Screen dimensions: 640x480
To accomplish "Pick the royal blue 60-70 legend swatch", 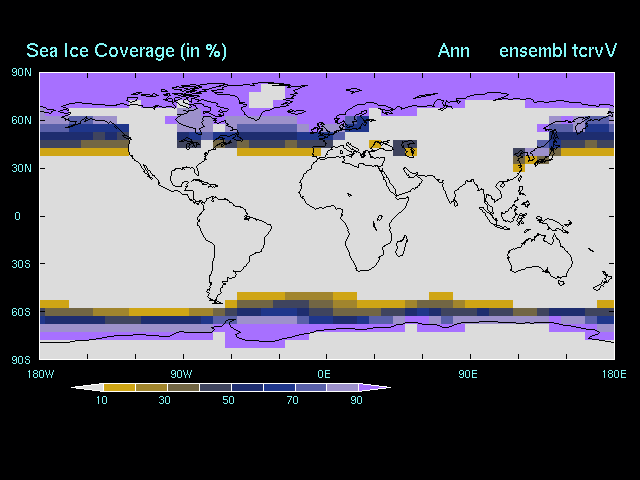I will coord(279,387).
